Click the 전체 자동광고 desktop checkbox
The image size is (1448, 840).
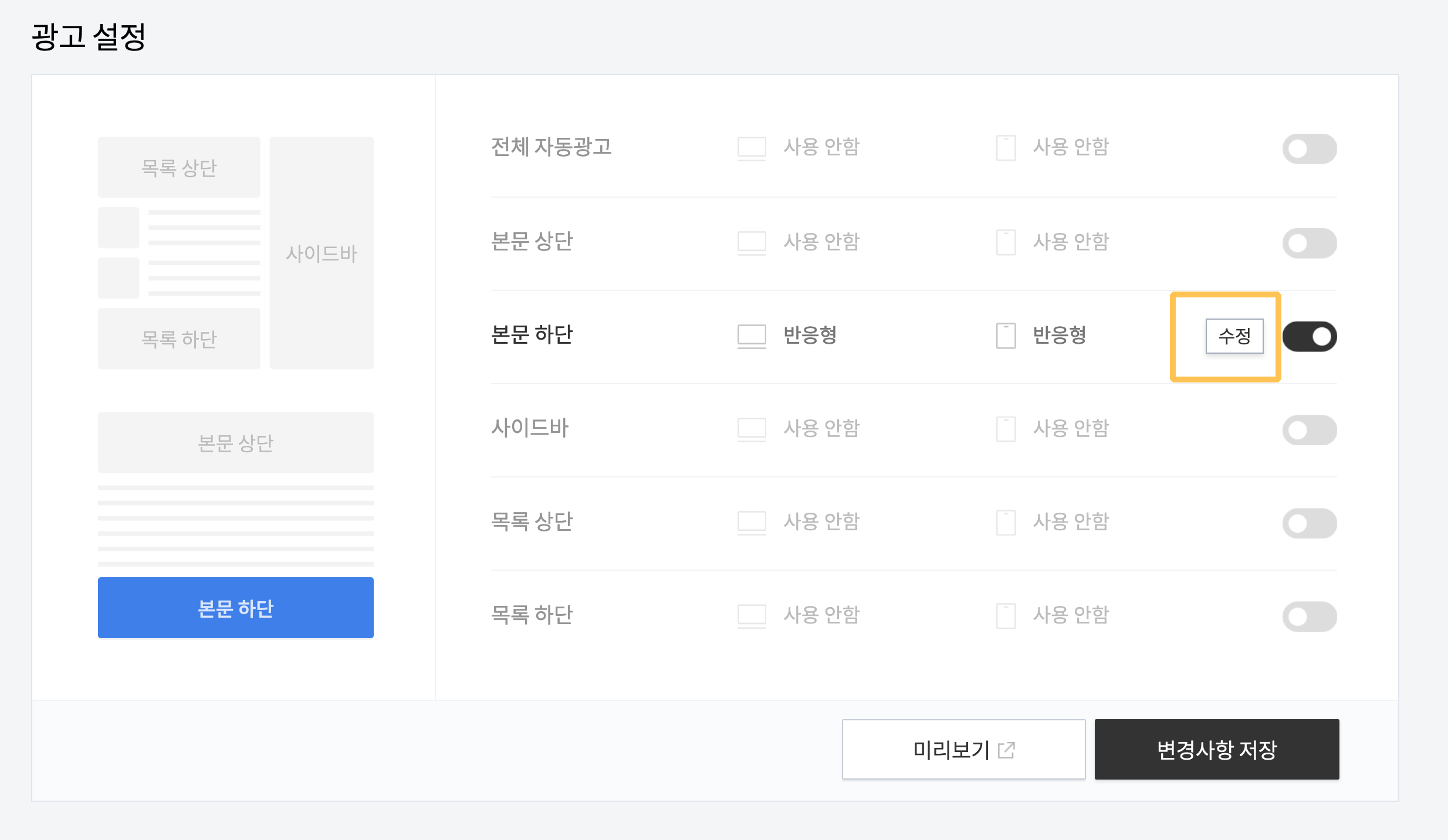pos(750,146)
